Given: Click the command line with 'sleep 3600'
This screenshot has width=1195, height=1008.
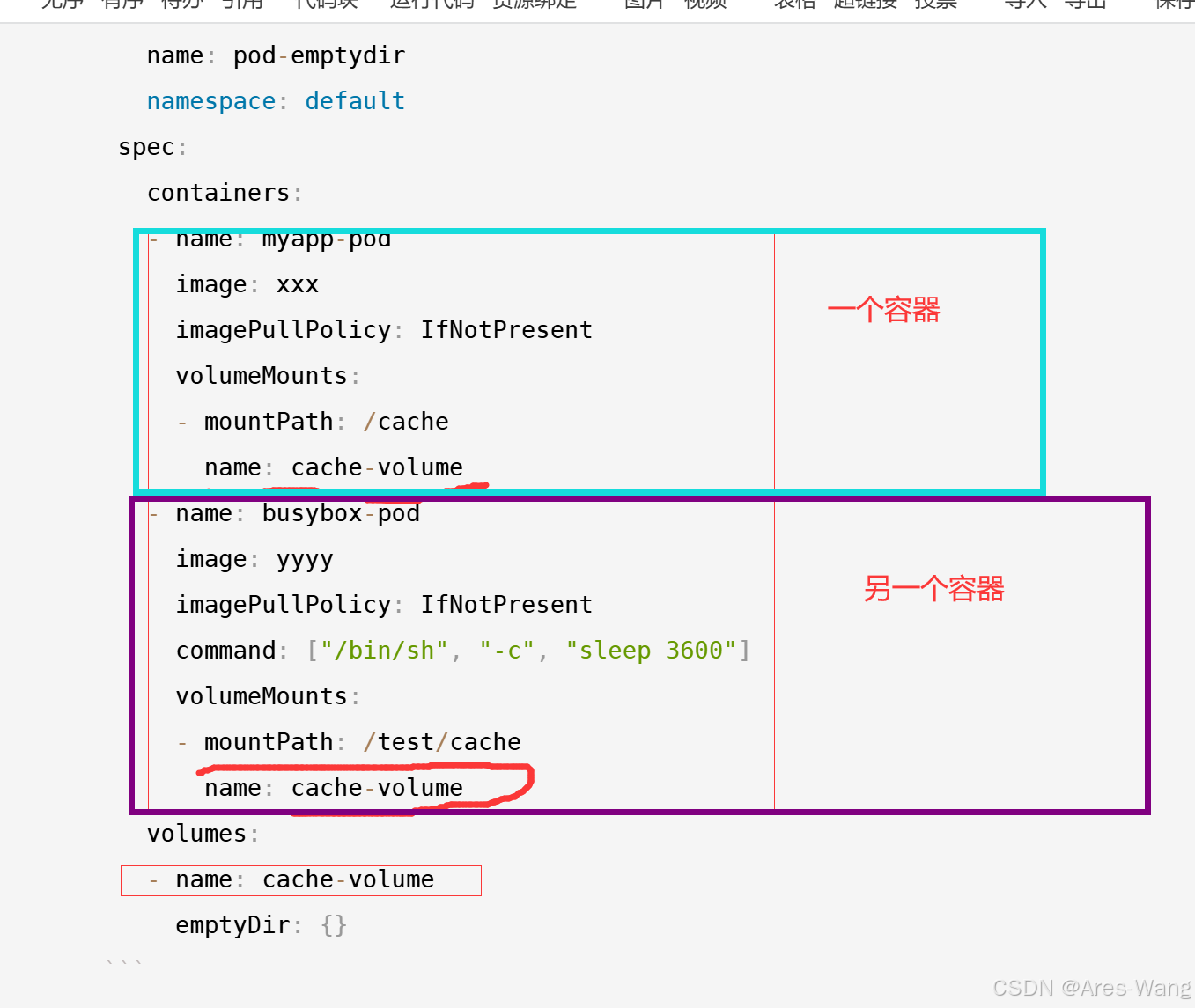Looking at the screenshot, I should click(463, 651).
